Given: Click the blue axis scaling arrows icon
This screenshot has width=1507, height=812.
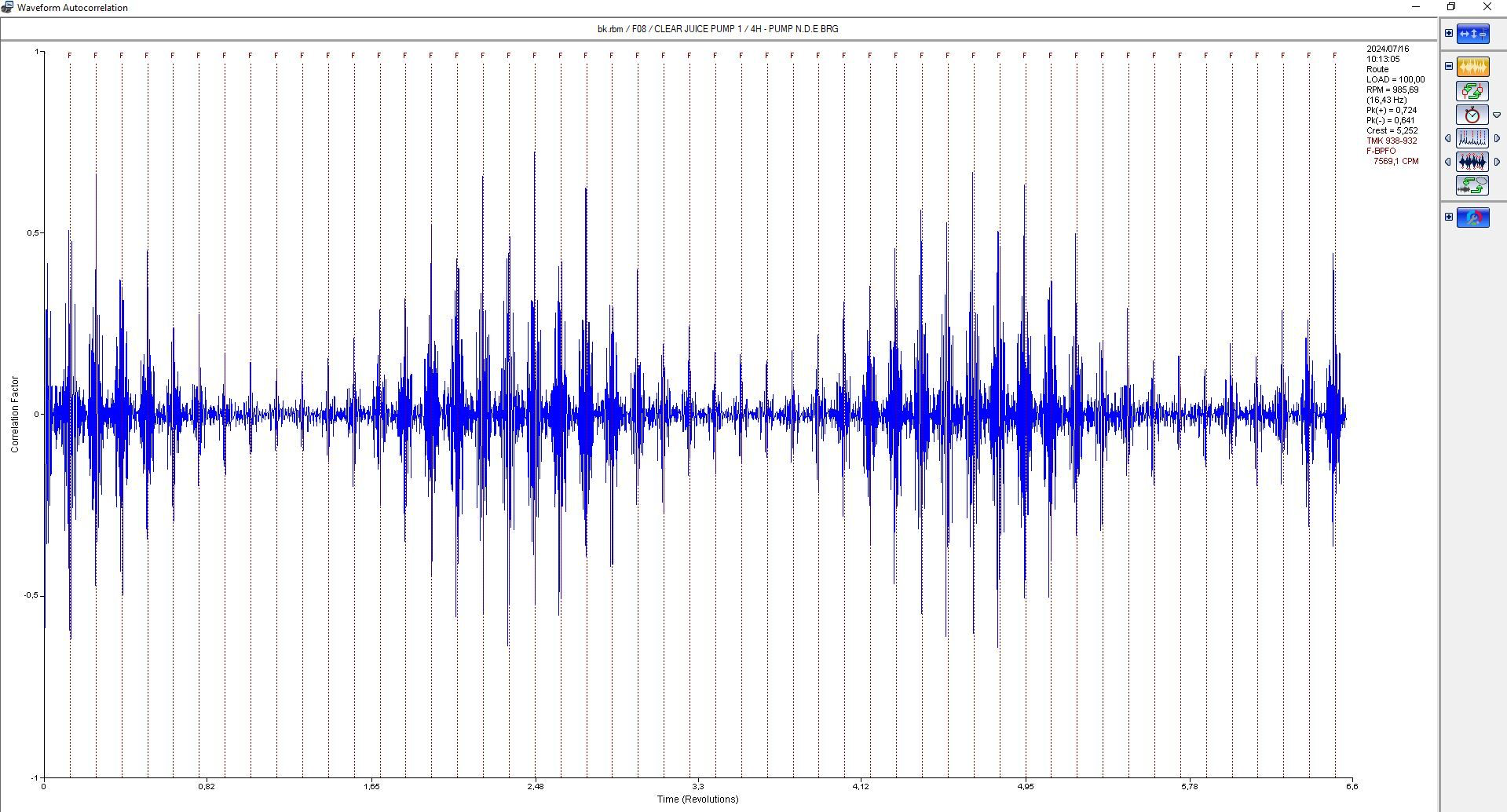Looking at the screenshot, I should point(1472,34).
